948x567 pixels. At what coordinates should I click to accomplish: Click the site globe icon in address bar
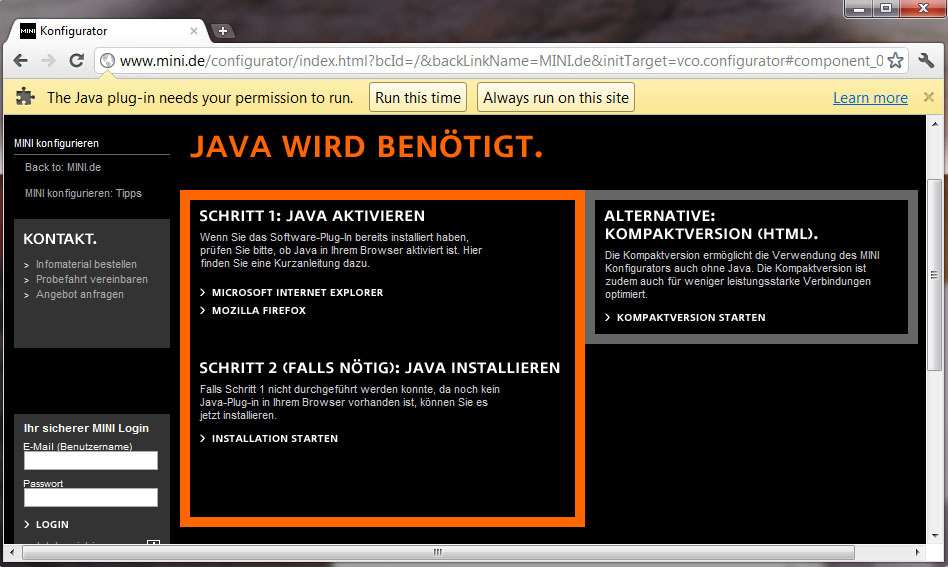(107, 61)
